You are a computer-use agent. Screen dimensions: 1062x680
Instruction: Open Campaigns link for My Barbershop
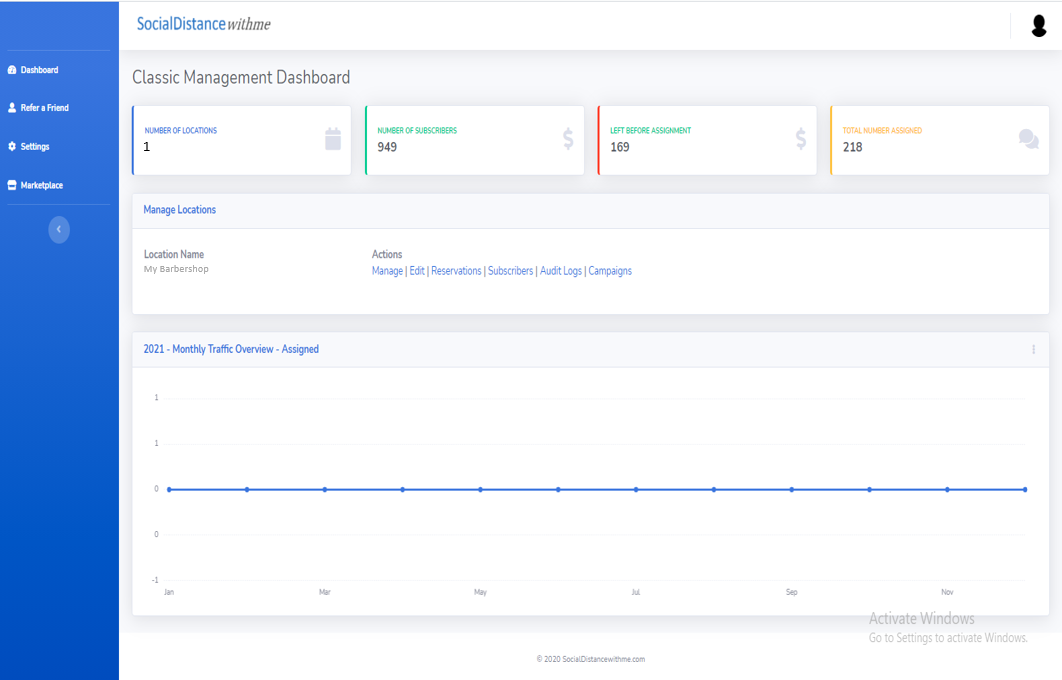click(x=610, y=271)
